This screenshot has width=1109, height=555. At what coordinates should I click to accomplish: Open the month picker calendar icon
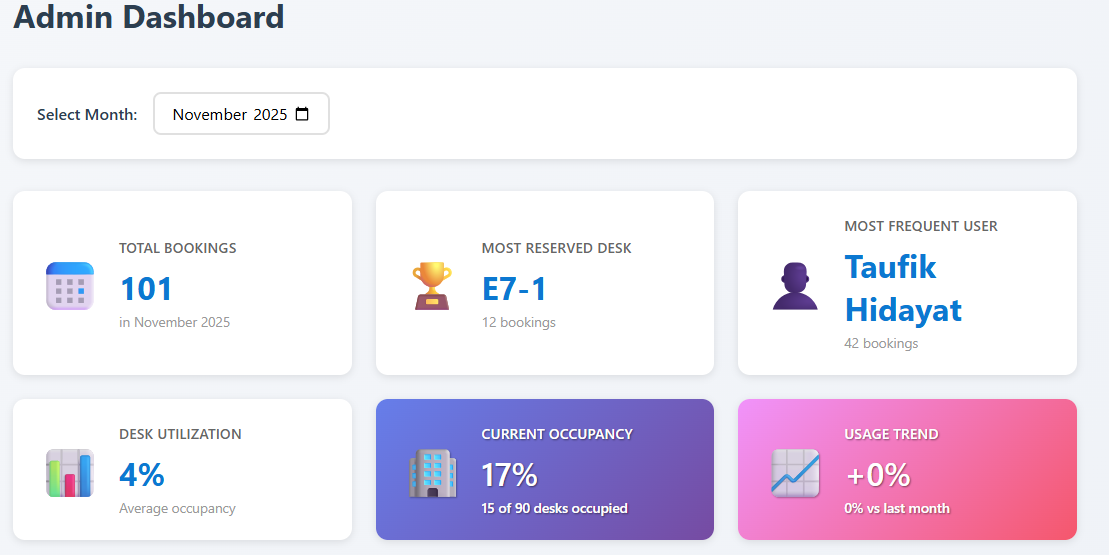tap(302, 114)
